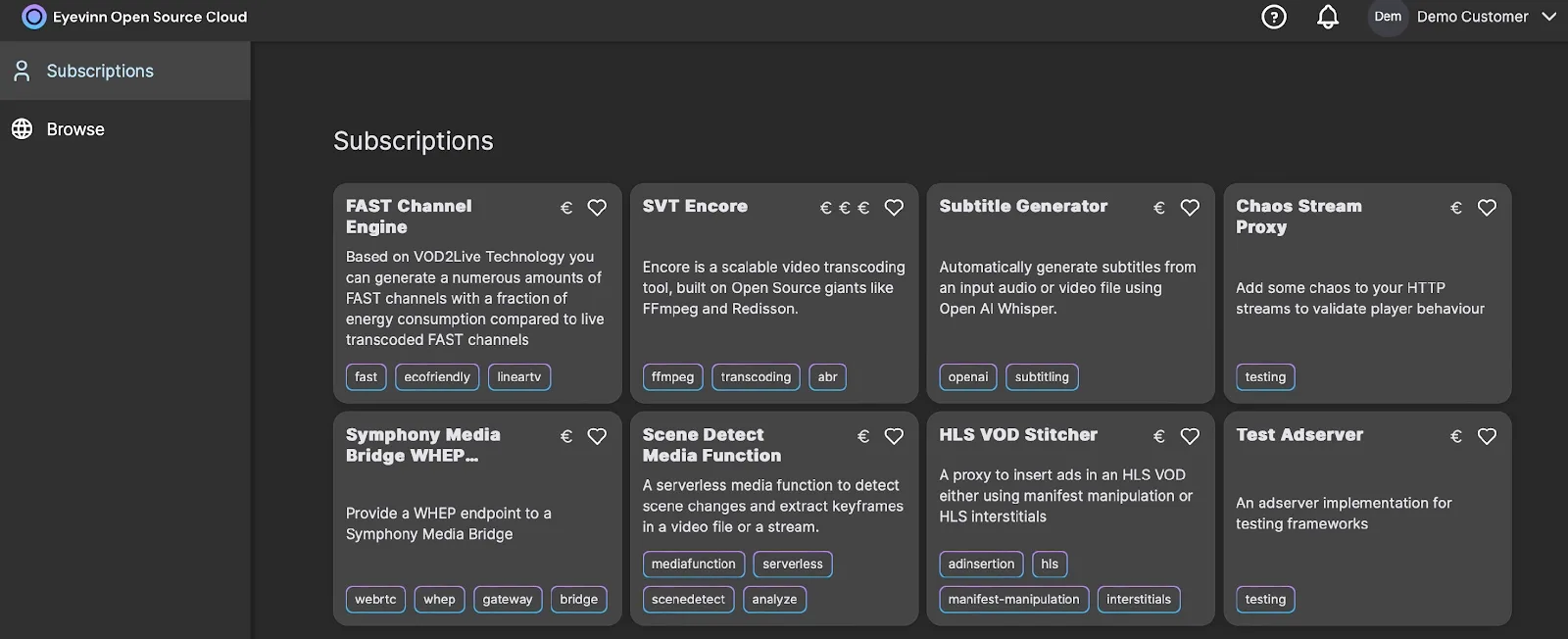This screenshot has width=1568, height=639.
Task: Select the webrtc tag
Action: point(375,600)
